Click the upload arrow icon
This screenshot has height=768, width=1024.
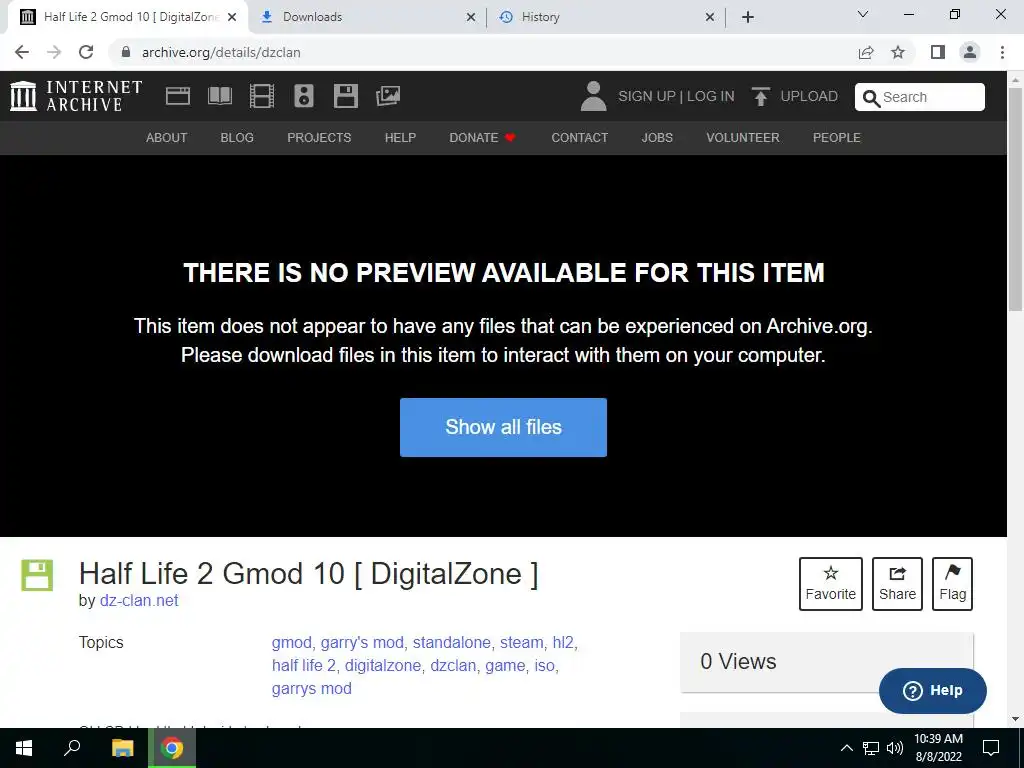(760, 96)
